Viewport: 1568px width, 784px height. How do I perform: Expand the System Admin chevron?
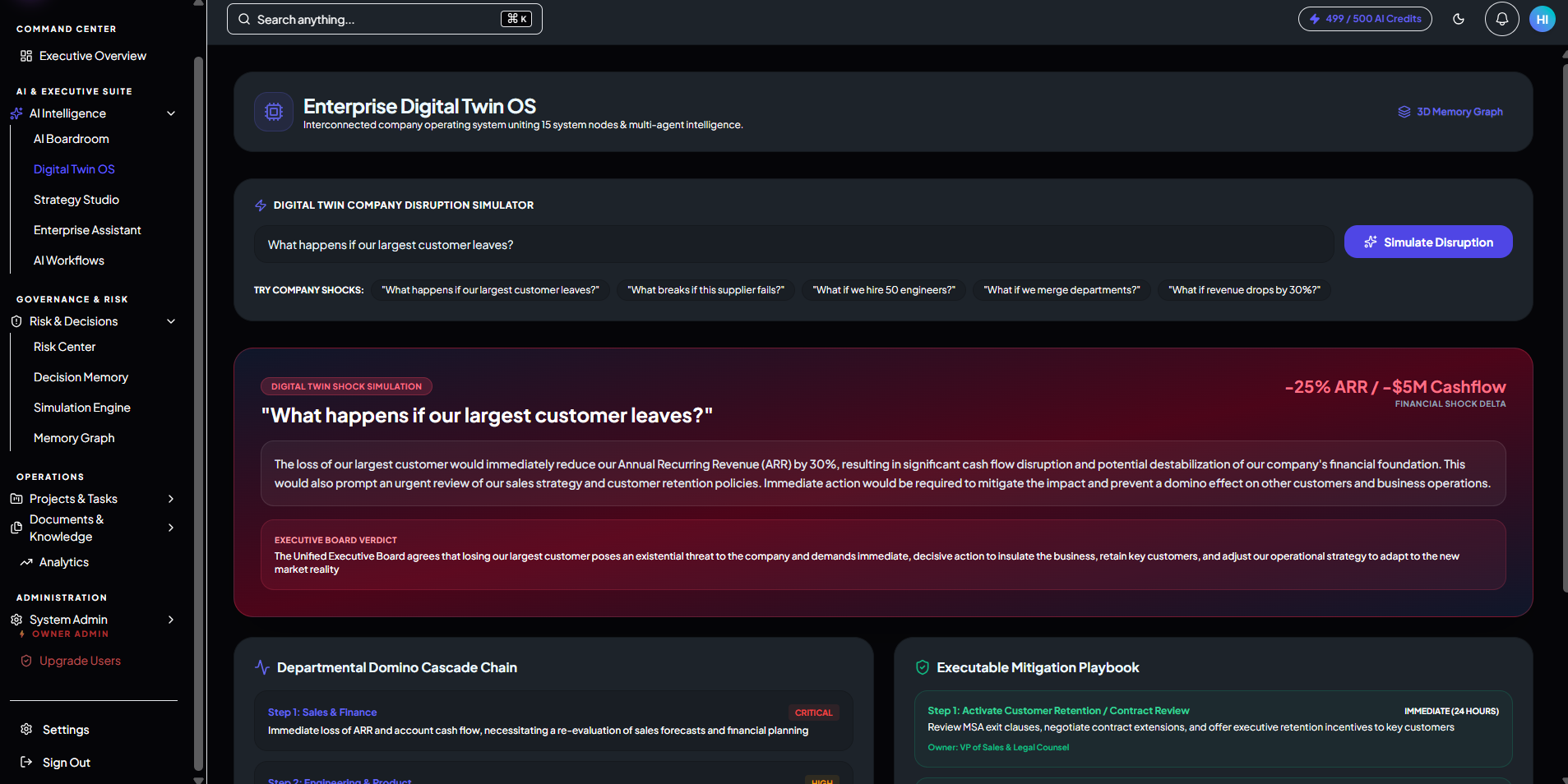[x=171, y=620]
